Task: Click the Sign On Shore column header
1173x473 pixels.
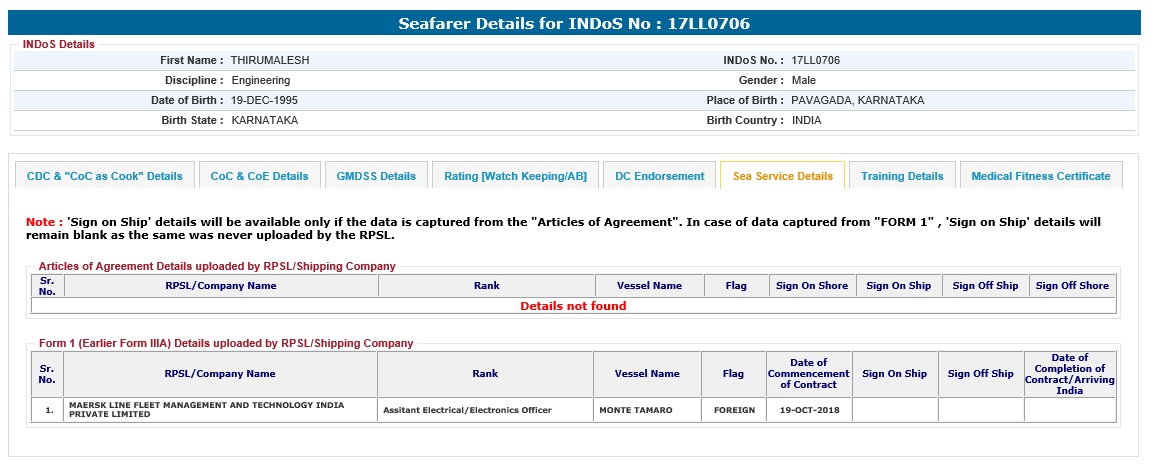Action: pos(811,286)
